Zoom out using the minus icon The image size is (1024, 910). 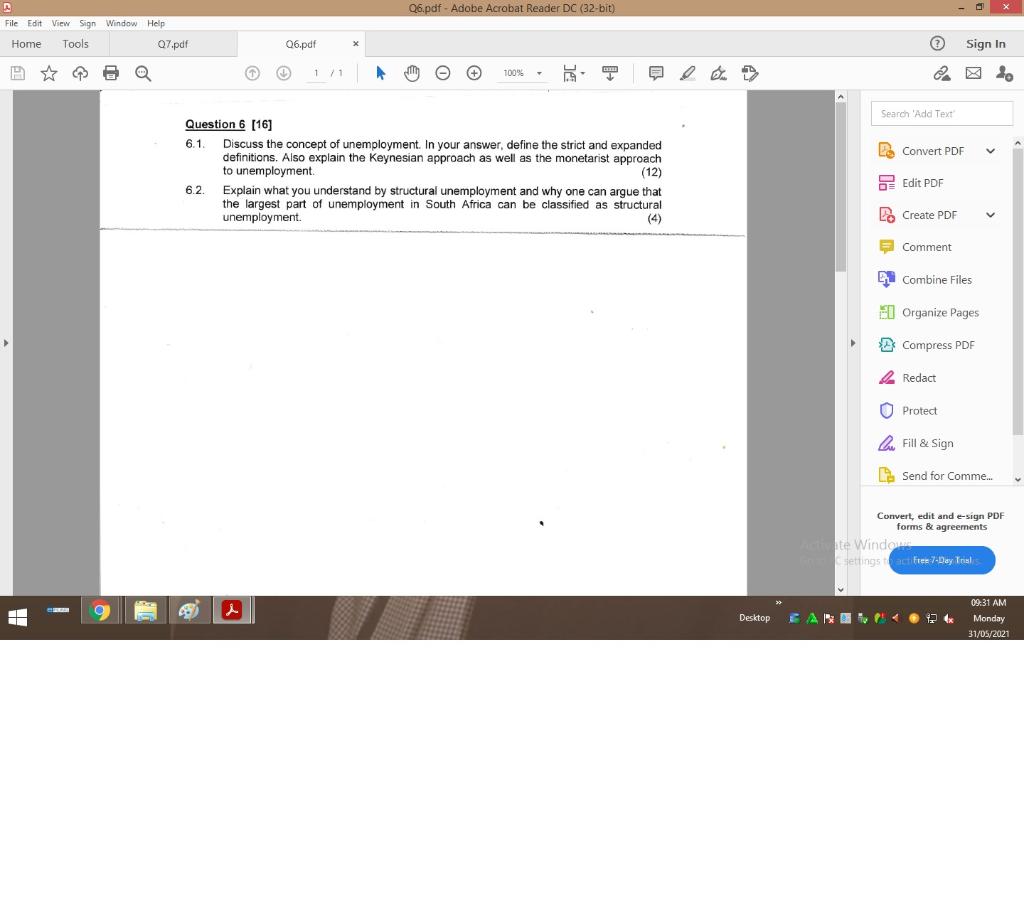coord(443,72)
